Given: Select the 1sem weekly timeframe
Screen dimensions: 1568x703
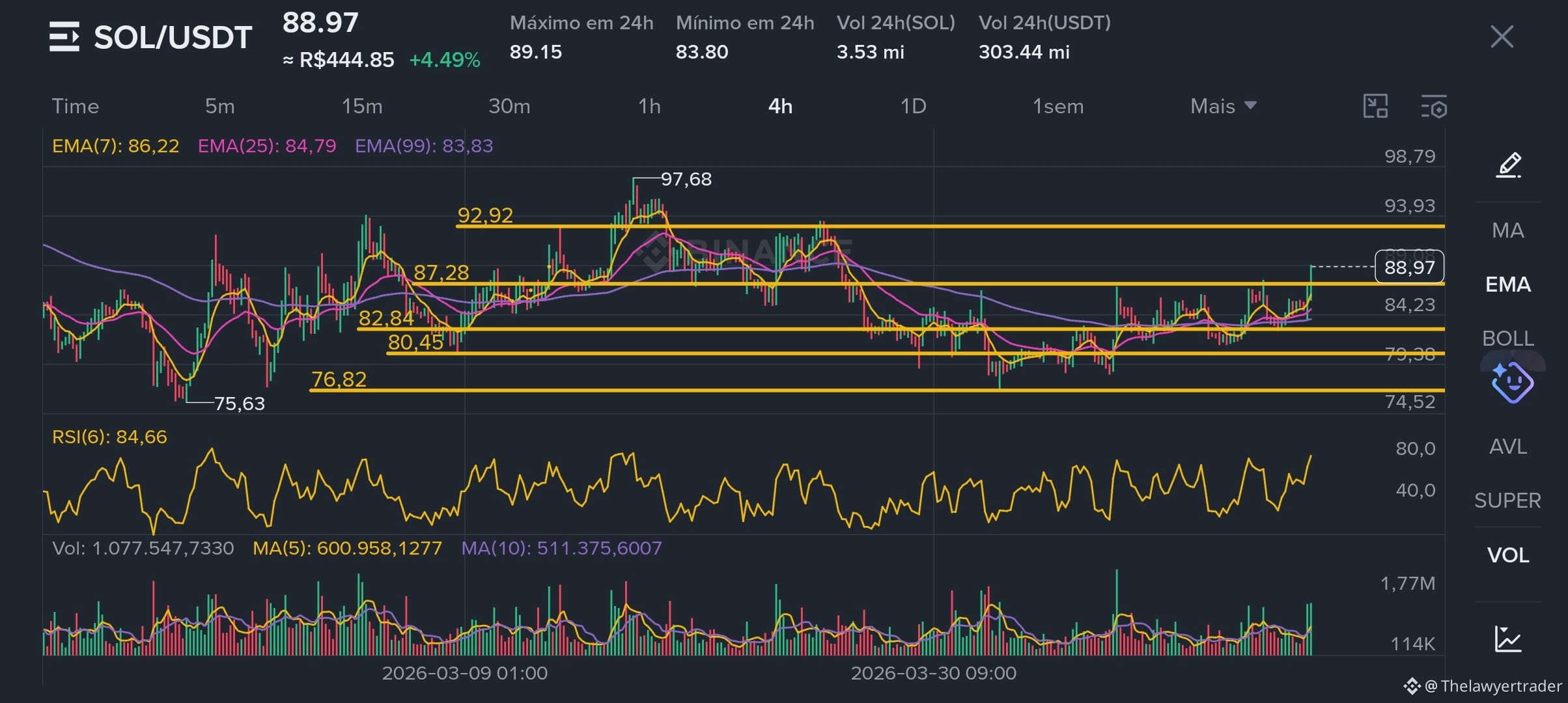Looking at the screenshot, I should (x=1058, y=106).
